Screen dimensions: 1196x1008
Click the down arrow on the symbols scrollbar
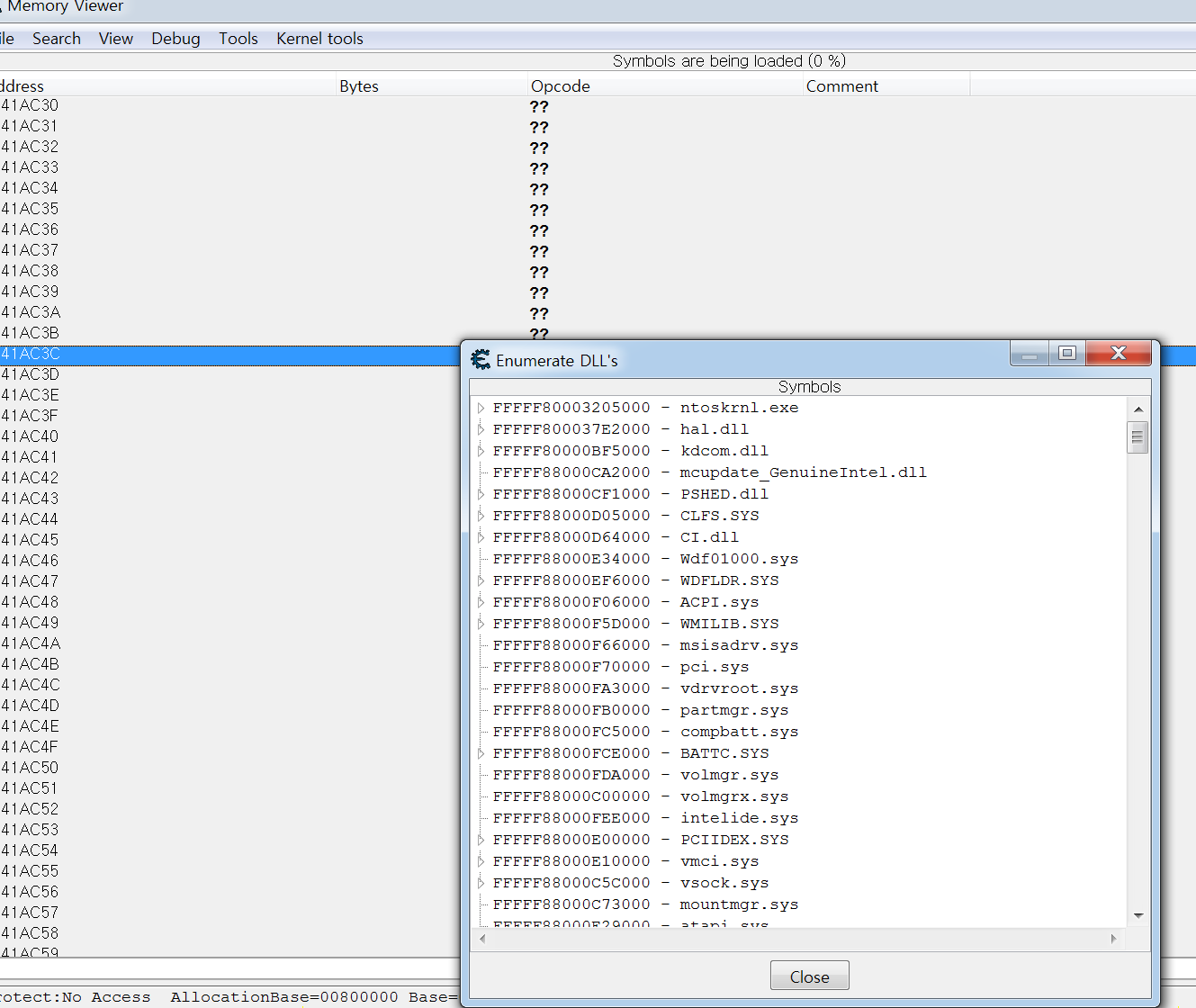(x=1138, y=914)
